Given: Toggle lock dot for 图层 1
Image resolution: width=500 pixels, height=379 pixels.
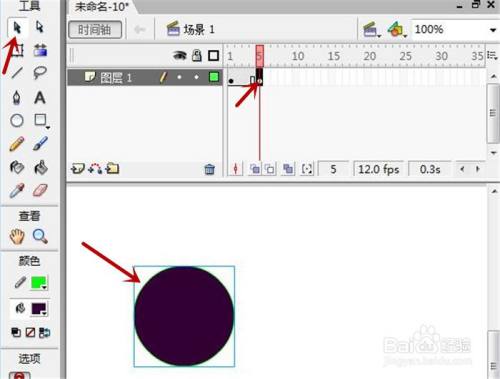Looking at the screenshot, I should pos(197,77).
